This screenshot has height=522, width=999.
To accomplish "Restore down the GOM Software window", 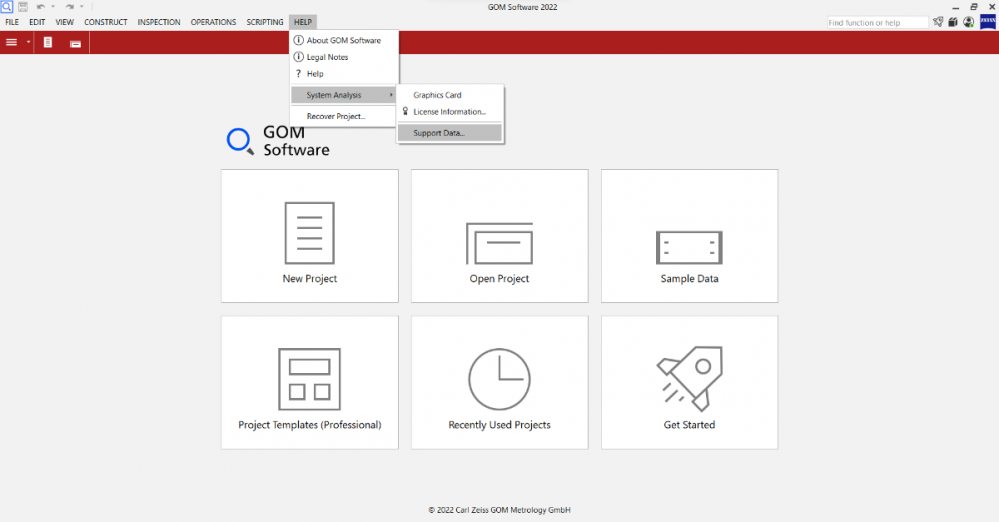I will [x=974, y=7].
